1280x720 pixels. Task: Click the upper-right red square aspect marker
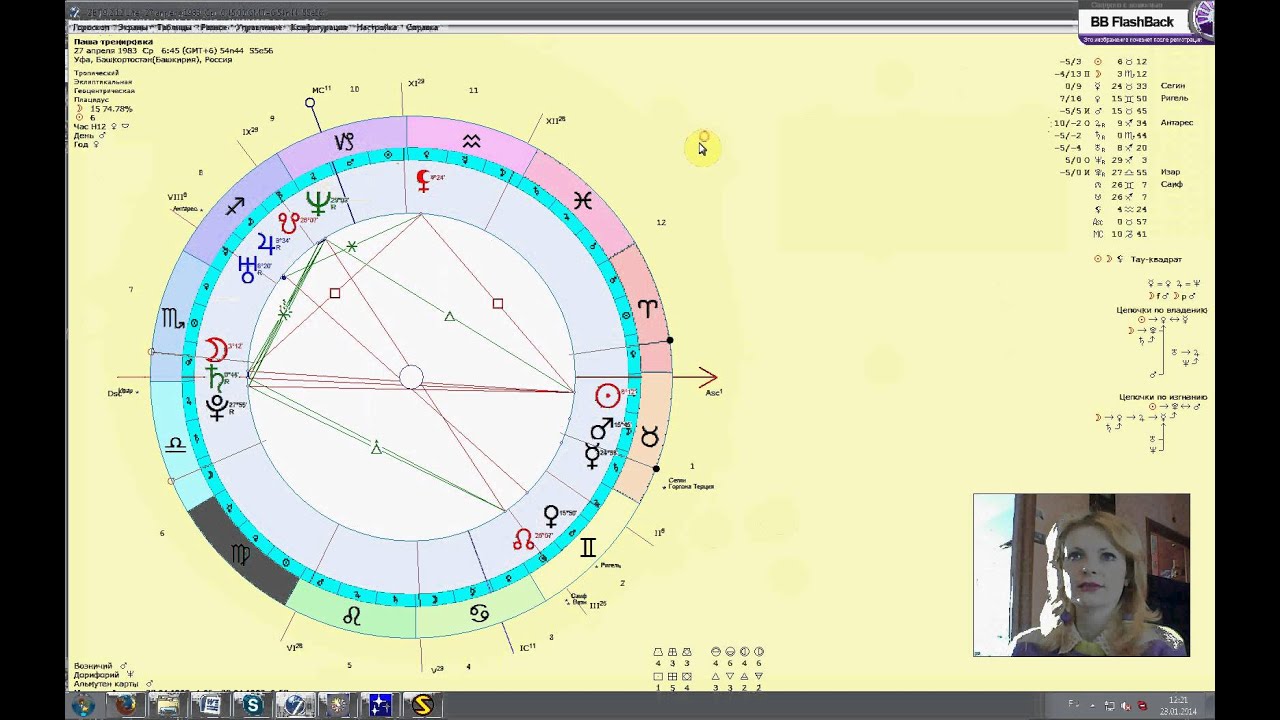[x=497, y=303]
